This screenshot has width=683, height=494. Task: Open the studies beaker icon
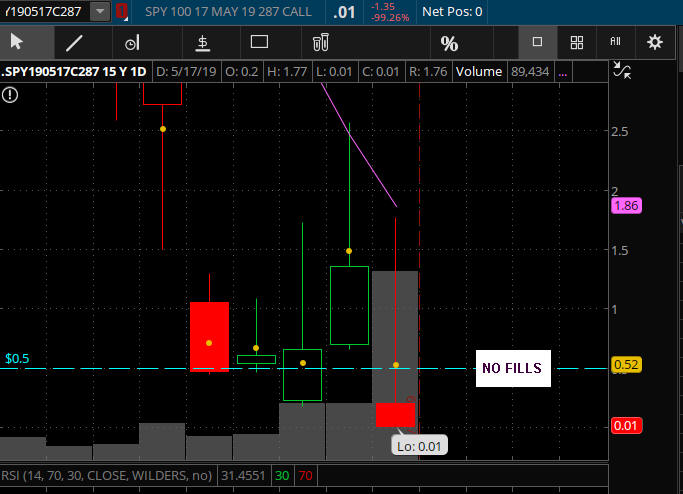pos(321,42)
